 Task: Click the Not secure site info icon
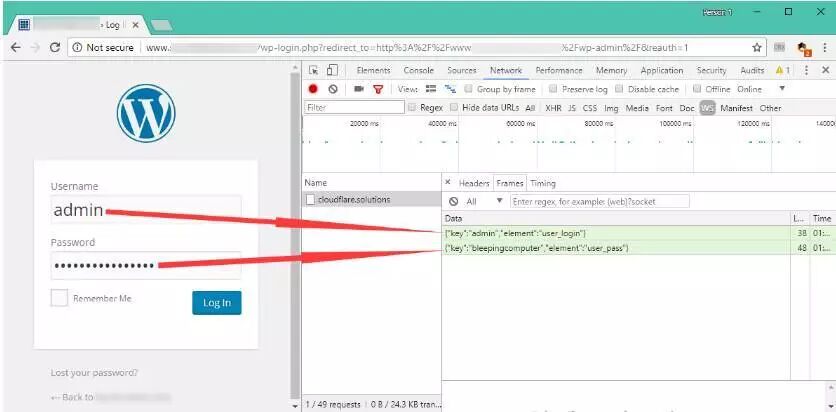(77, 47)
